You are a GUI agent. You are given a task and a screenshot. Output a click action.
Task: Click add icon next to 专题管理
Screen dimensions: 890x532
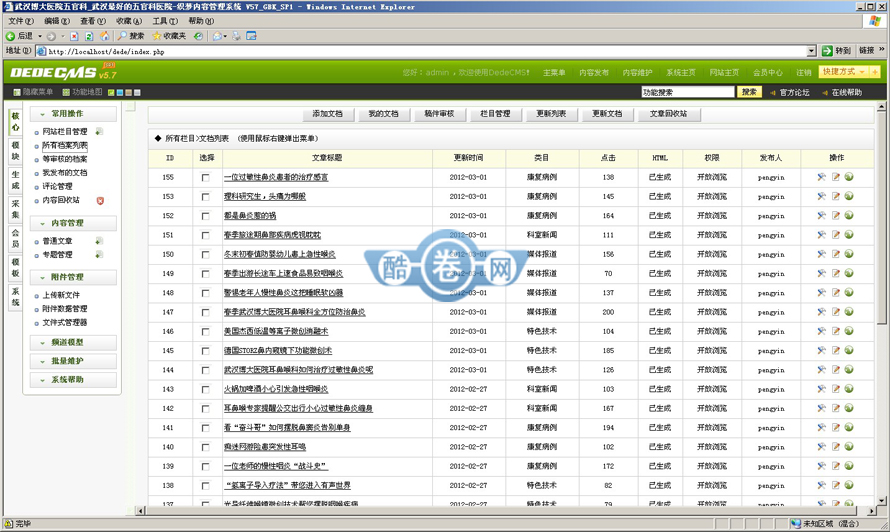[99, 255]
